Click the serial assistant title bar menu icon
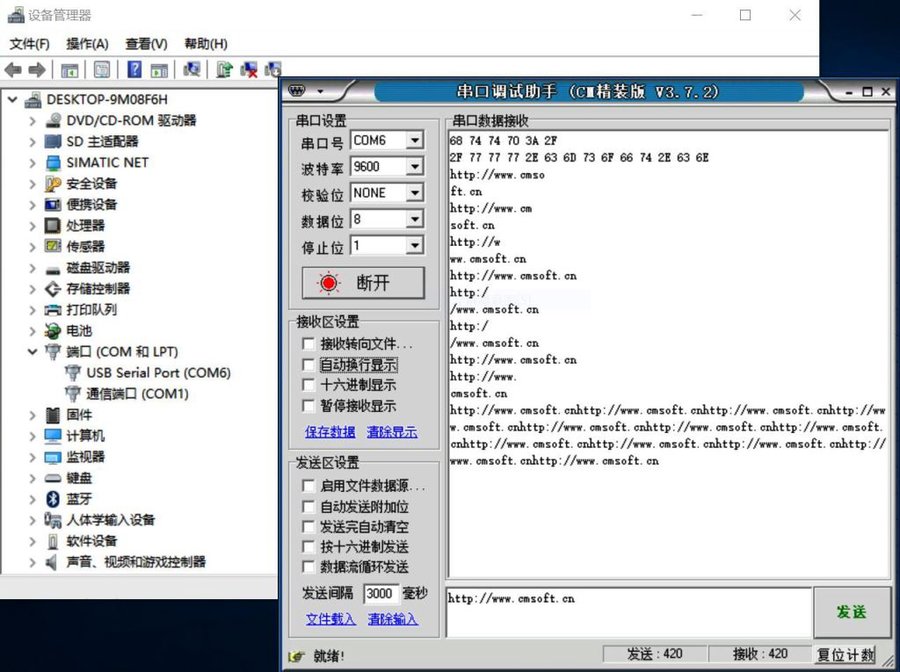900x672 pixels. [x=297, y=91]
